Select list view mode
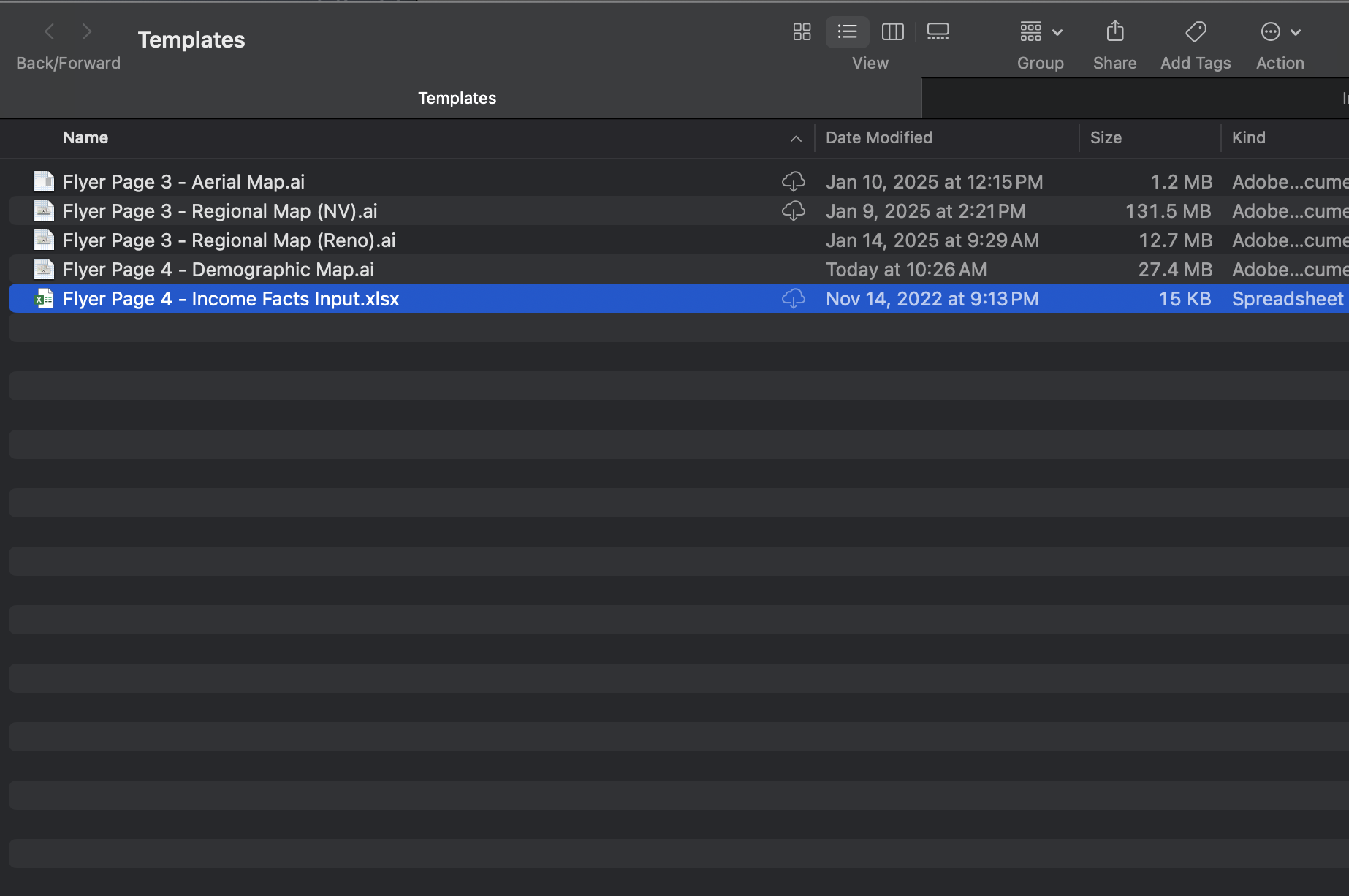 [x=847, y=31]
